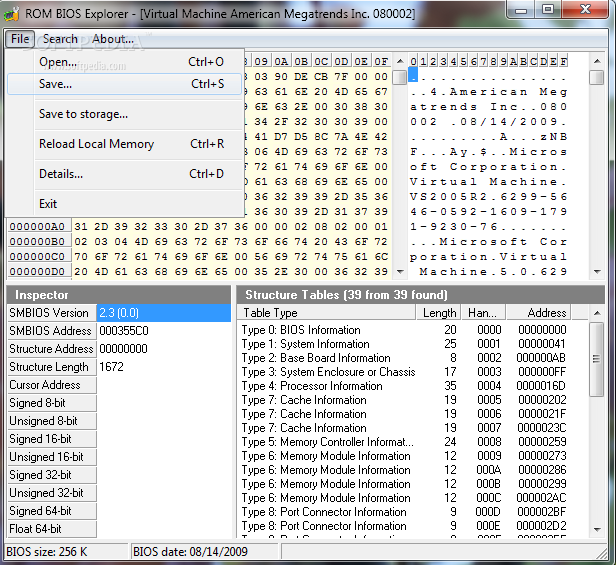616x565 pixels.
Task: Click hex view scroll up arrow
Action: [400, 61]
